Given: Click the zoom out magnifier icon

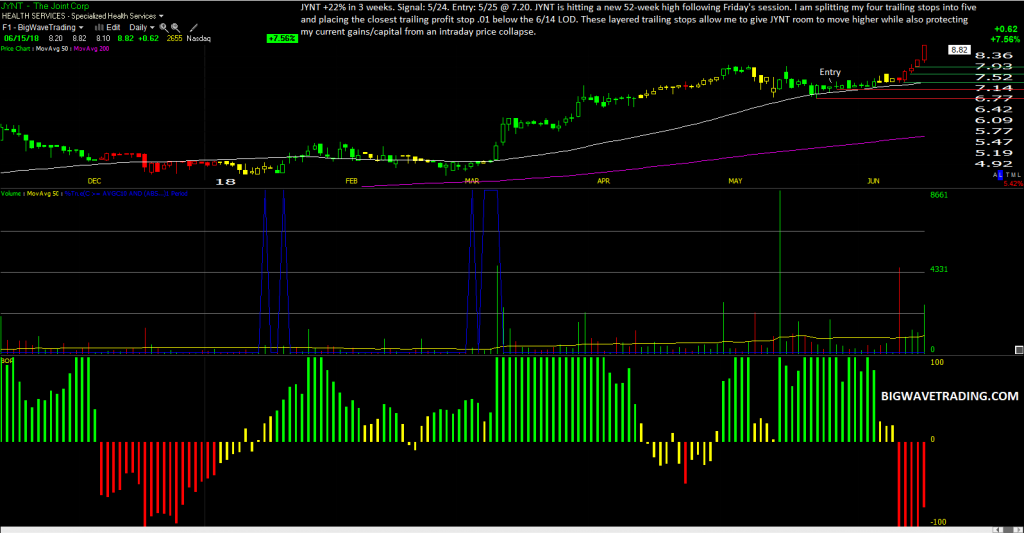Looking at the screenshot, I should pos(176,27).
